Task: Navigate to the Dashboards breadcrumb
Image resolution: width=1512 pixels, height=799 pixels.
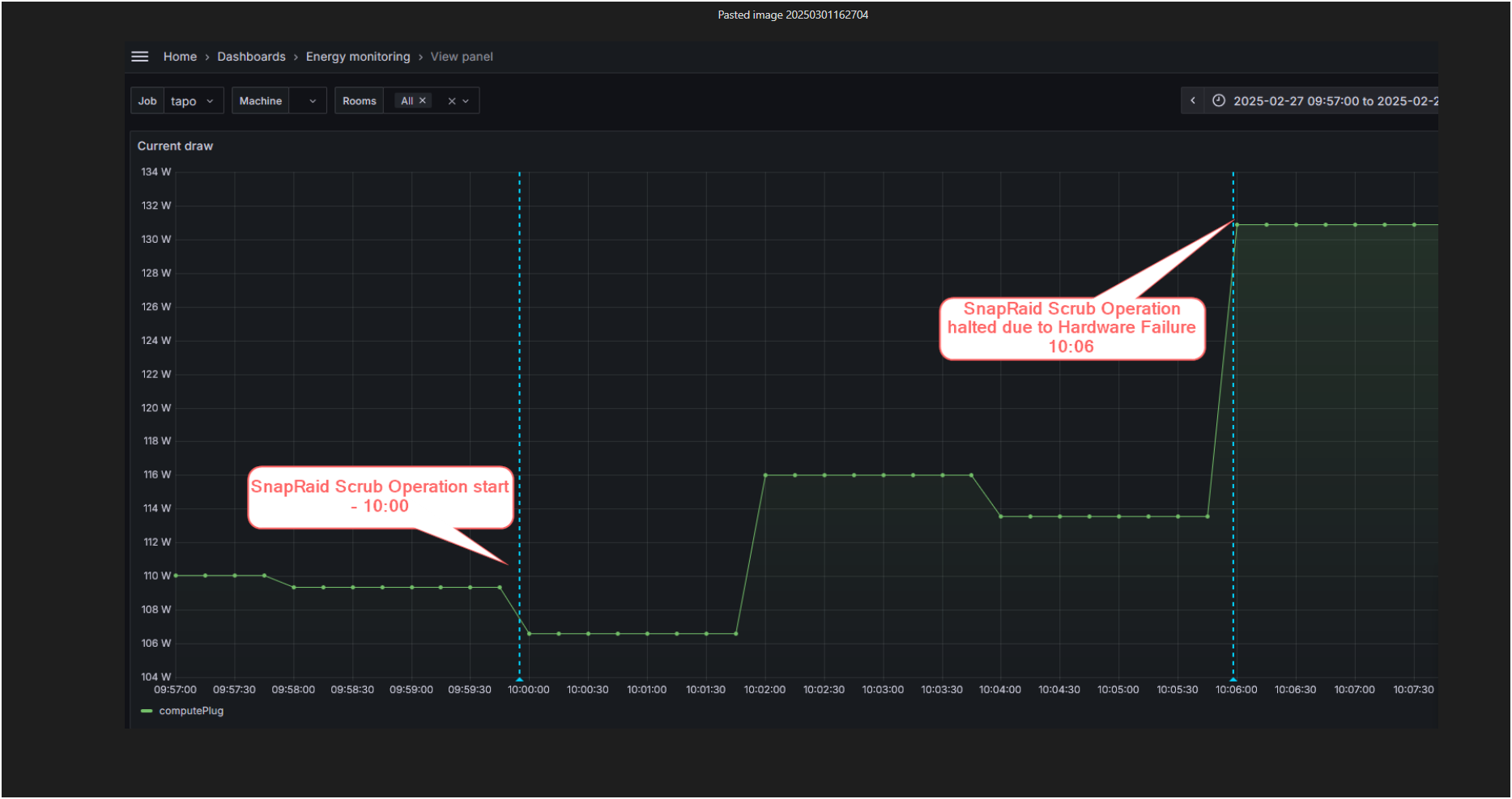Action: (251, 56)
